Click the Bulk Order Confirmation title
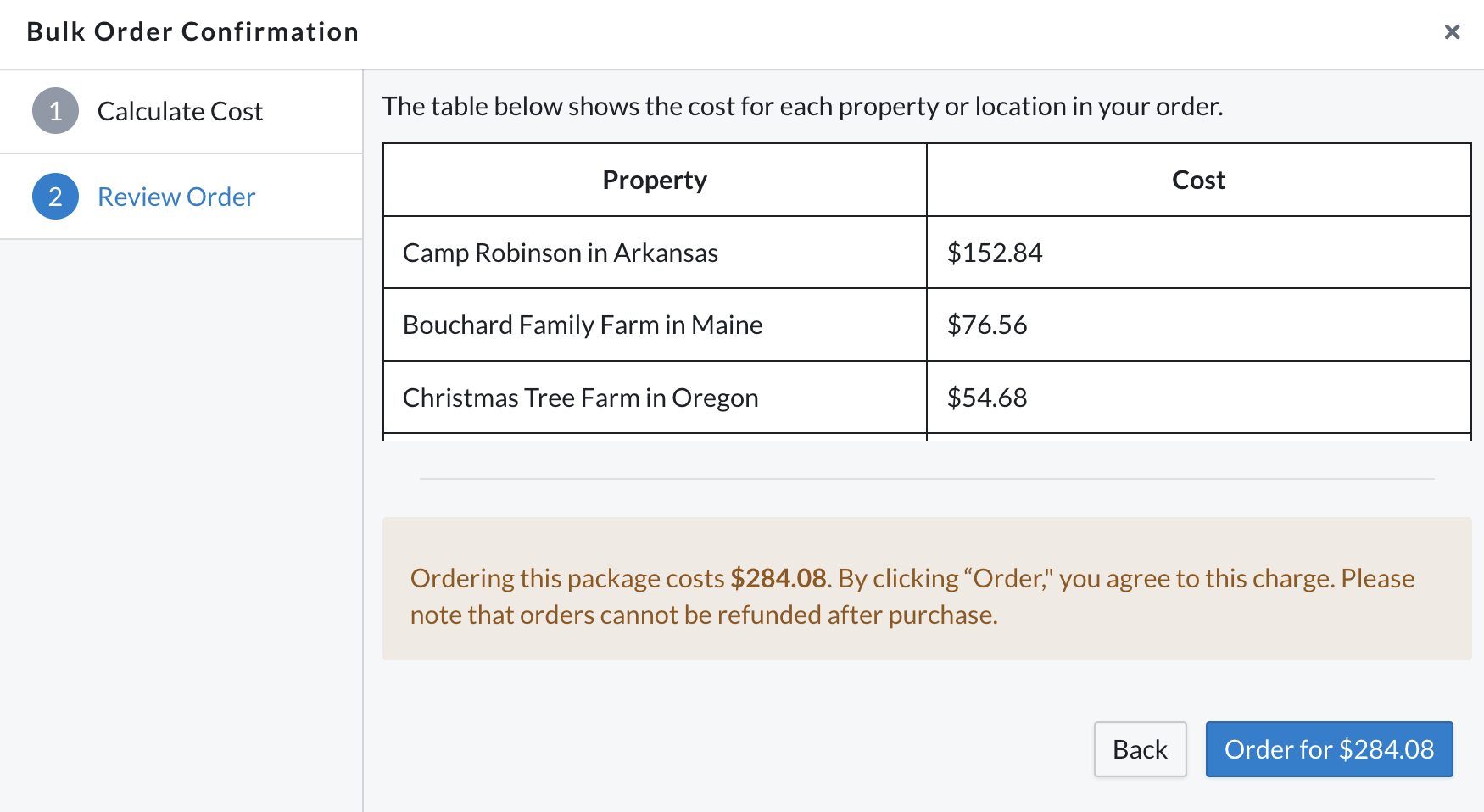This screenshot has height=812, width=1484. click(x=192, y=31)
